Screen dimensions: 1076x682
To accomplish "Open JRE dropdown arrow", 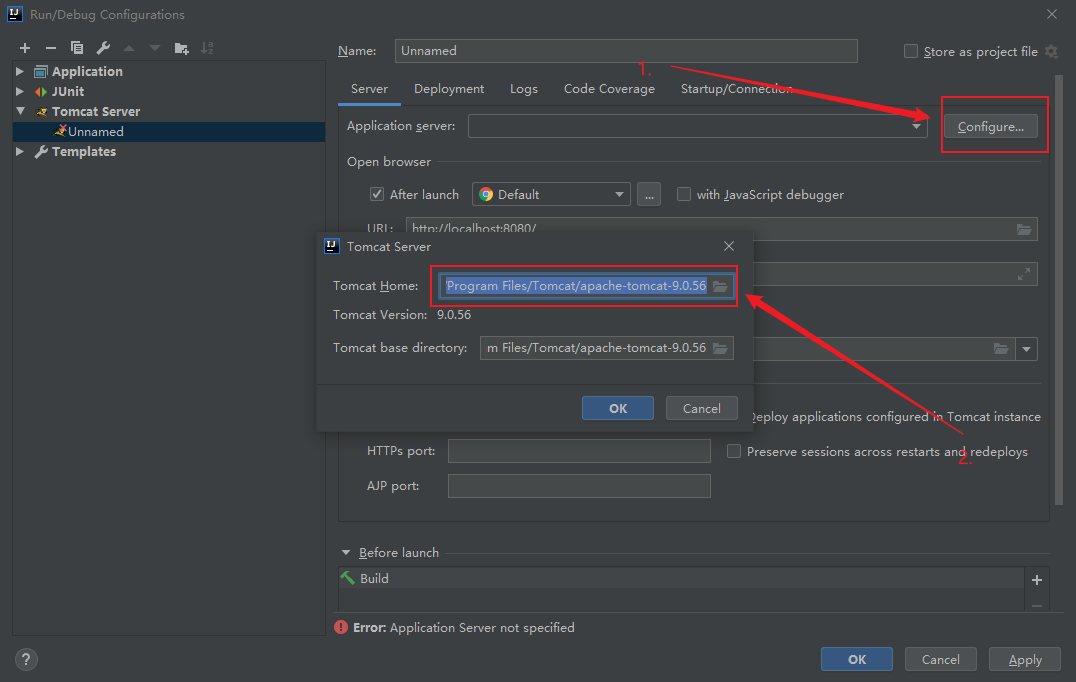I will click(1027, 349).
